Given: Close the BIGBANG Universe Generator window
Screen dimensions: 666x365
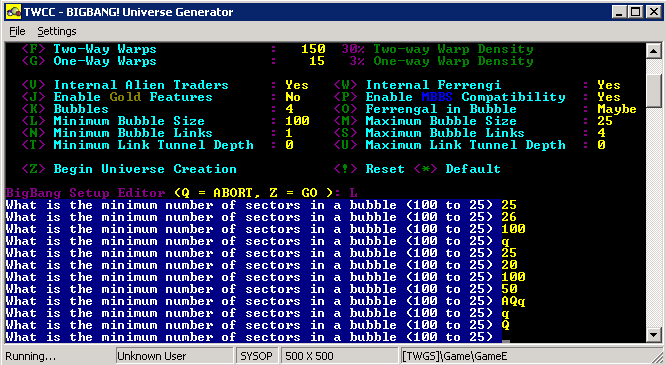Looking at the screenshot, I should [x=653, y=12].
